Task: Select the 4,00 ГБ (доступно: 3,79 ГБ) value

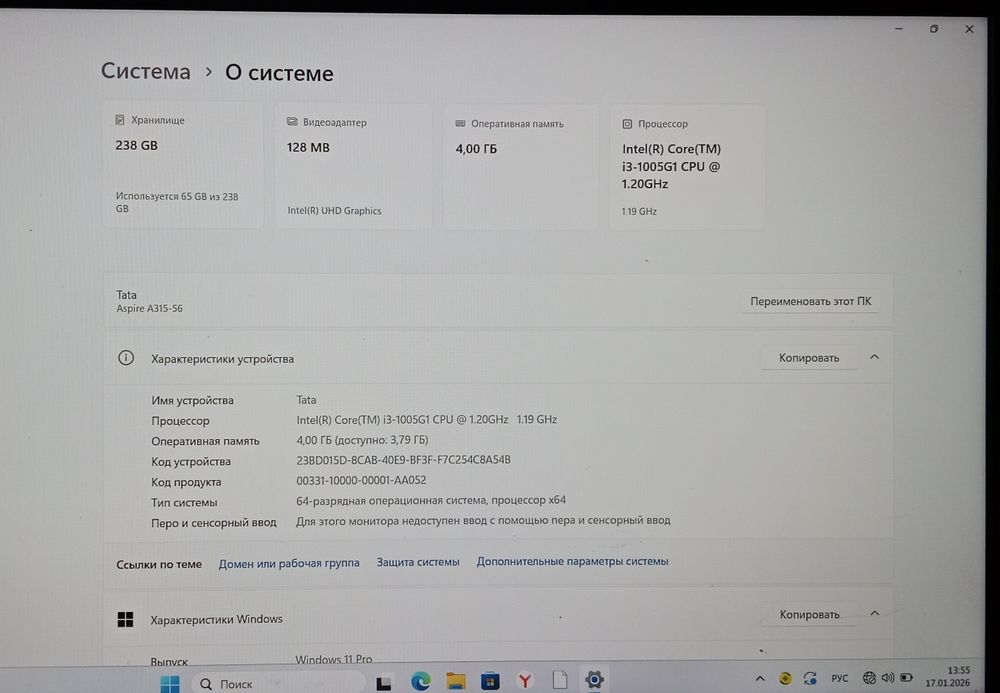Action: click(x=362, y=440)
